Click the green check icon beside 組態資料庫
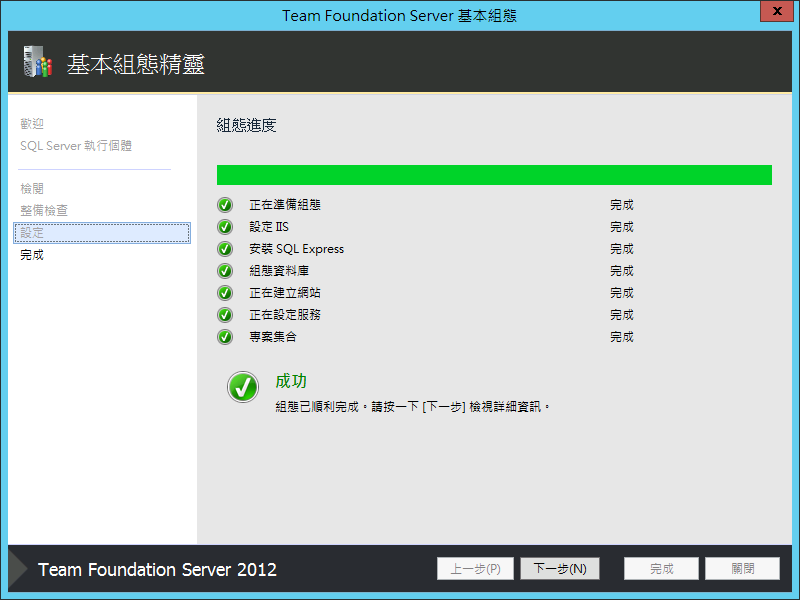The height and width of the screenshot is (600, 800). pyautogui.click(x=224, y=271)
